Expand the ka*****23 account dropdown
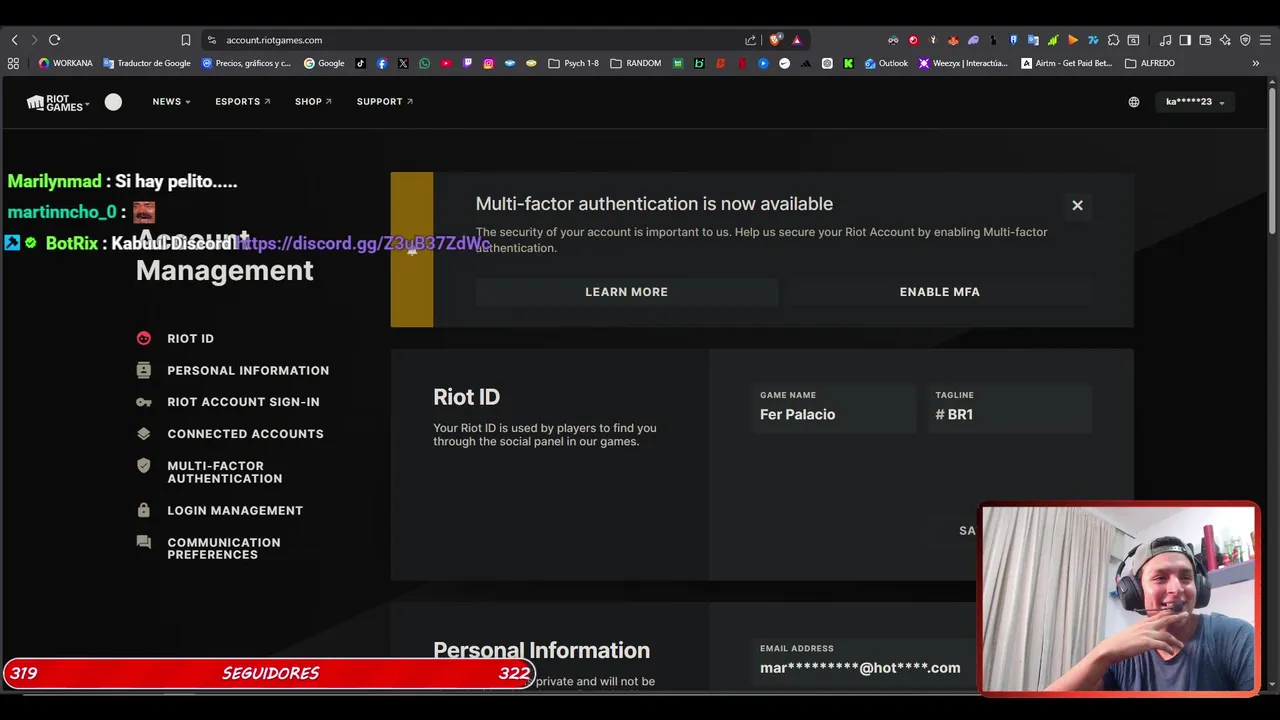The width and height of the screenshot is (1280, 720). [1195, 102]
